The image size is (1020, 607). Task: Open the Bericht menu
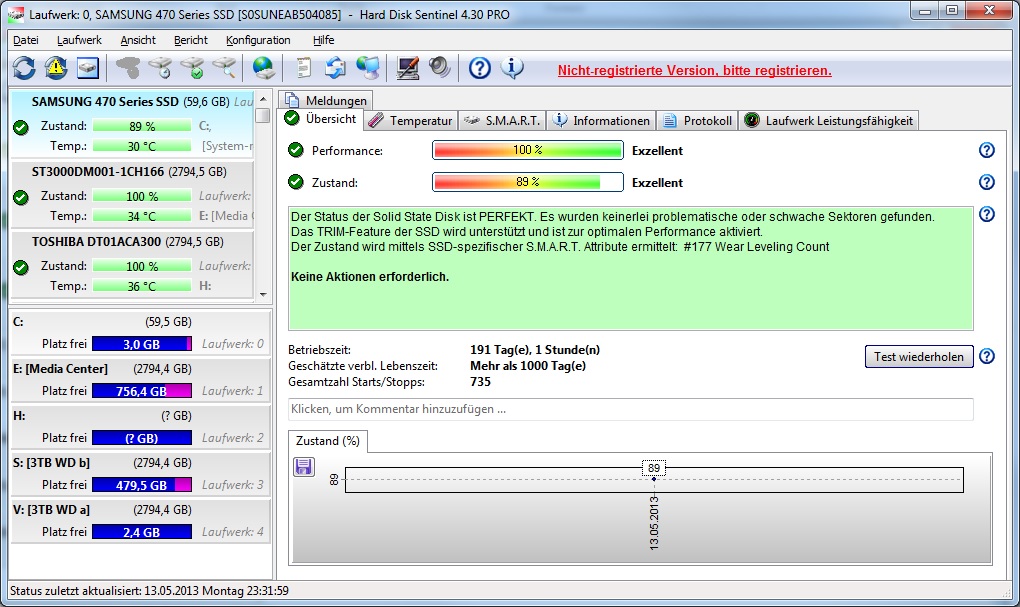pyautogui.click(x=191, y=40)
